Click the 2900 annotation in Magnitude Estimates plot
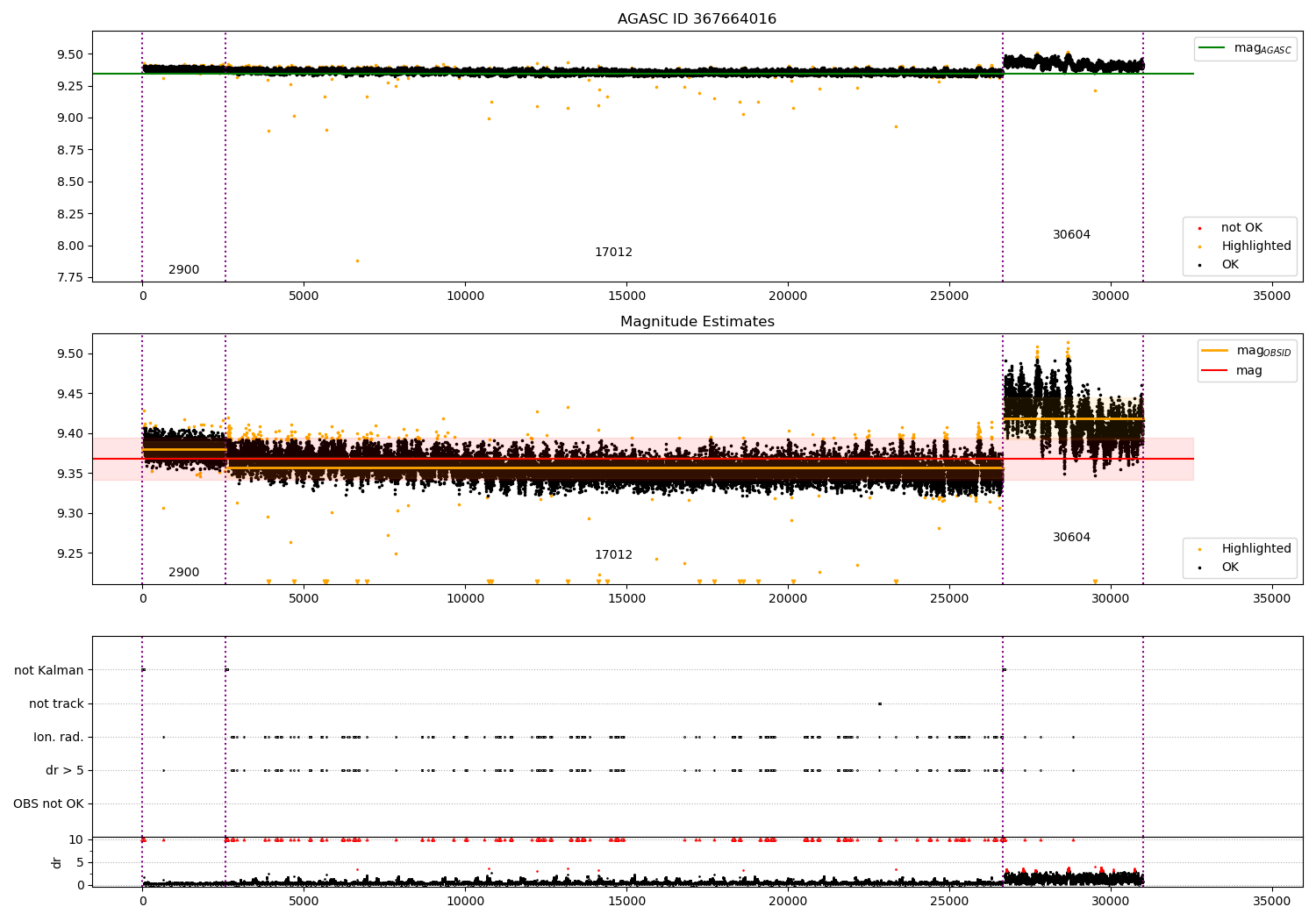 pyautogui.click(x=184, y=573)
